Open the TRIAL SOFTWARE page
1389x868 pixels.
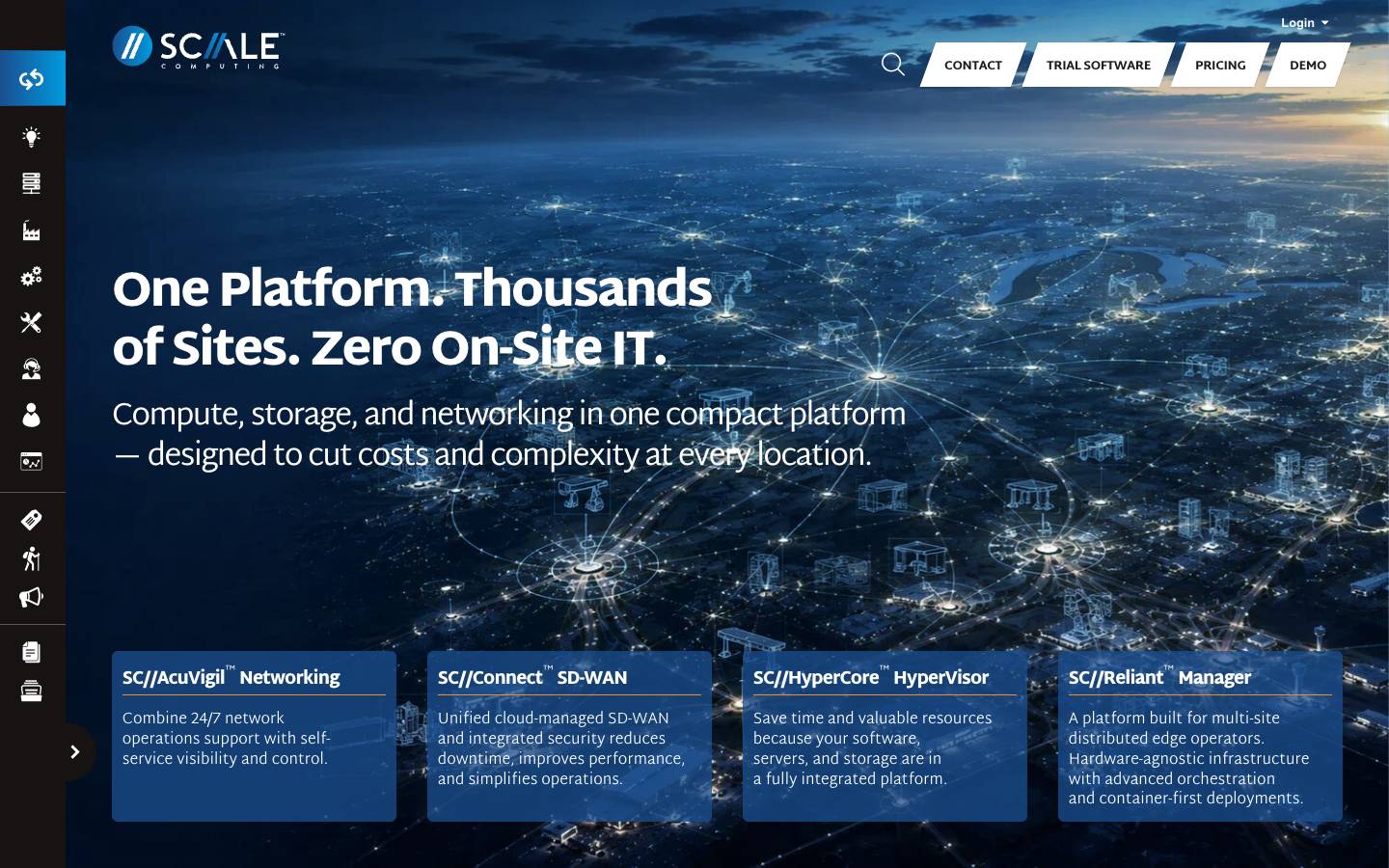point(1099,65)
